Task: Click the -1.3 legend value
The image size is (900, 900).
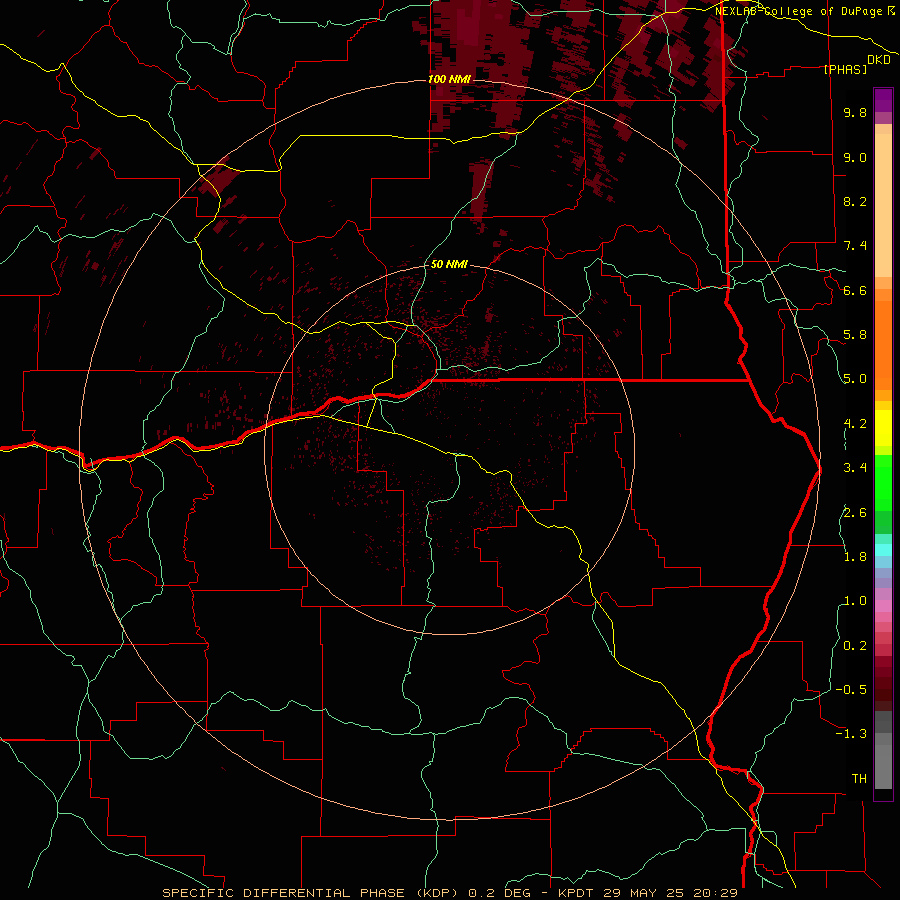Action: coord(851,734)
